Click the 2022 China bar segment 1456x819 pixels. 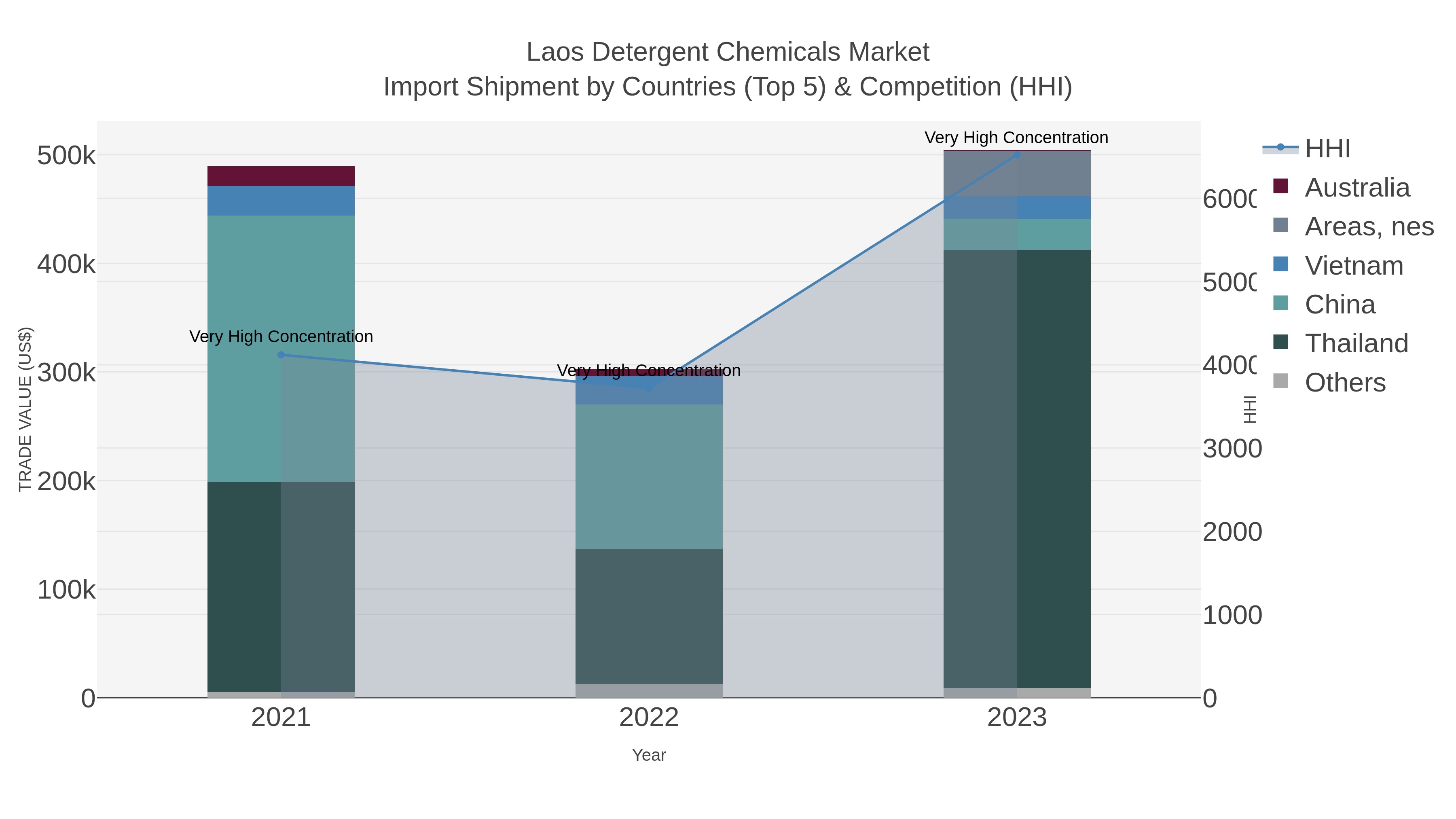[649, 477]
